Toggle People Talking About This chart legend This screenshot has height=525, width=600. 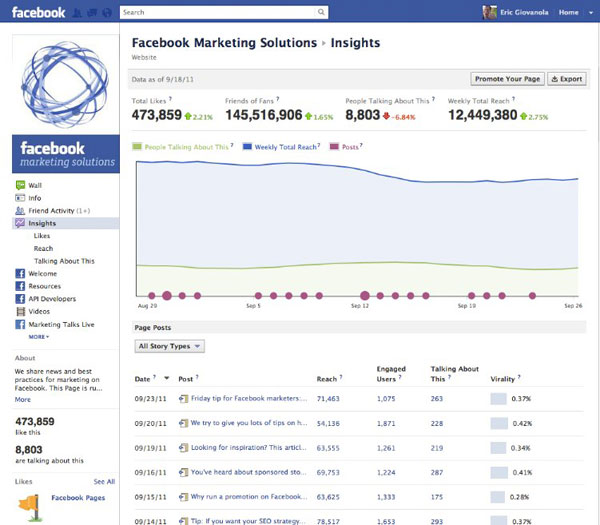coord(183,147)
